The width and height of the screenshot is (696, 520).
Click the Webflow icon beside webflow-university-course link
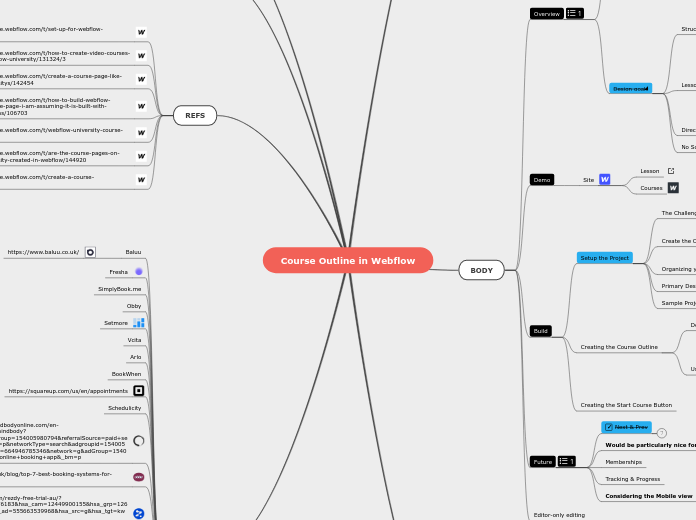[x=141, y=132]
